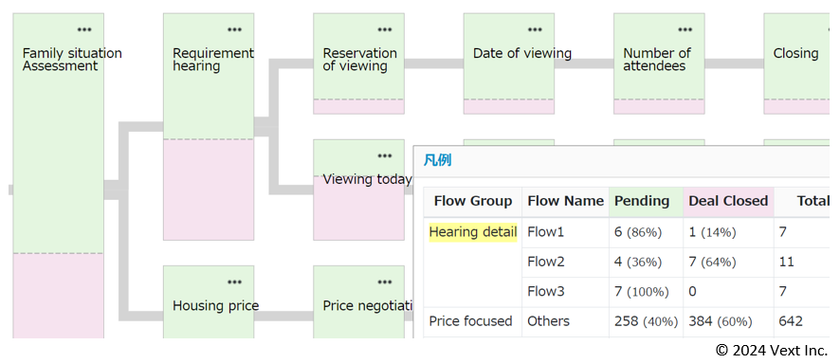Click the Flow Name column header
840x362 pixels.
565,201
